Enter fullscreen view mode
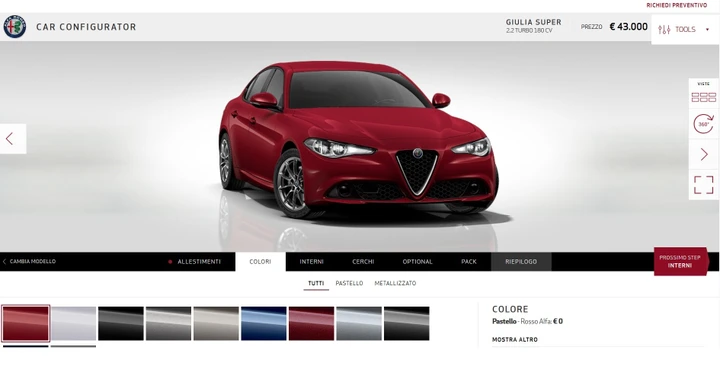The height and width of the screenshot is (369, 720). click(703, 185)
